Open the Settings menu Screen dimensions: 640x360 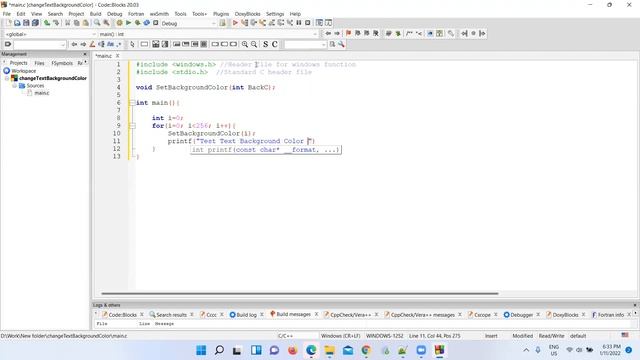point(275,14)
